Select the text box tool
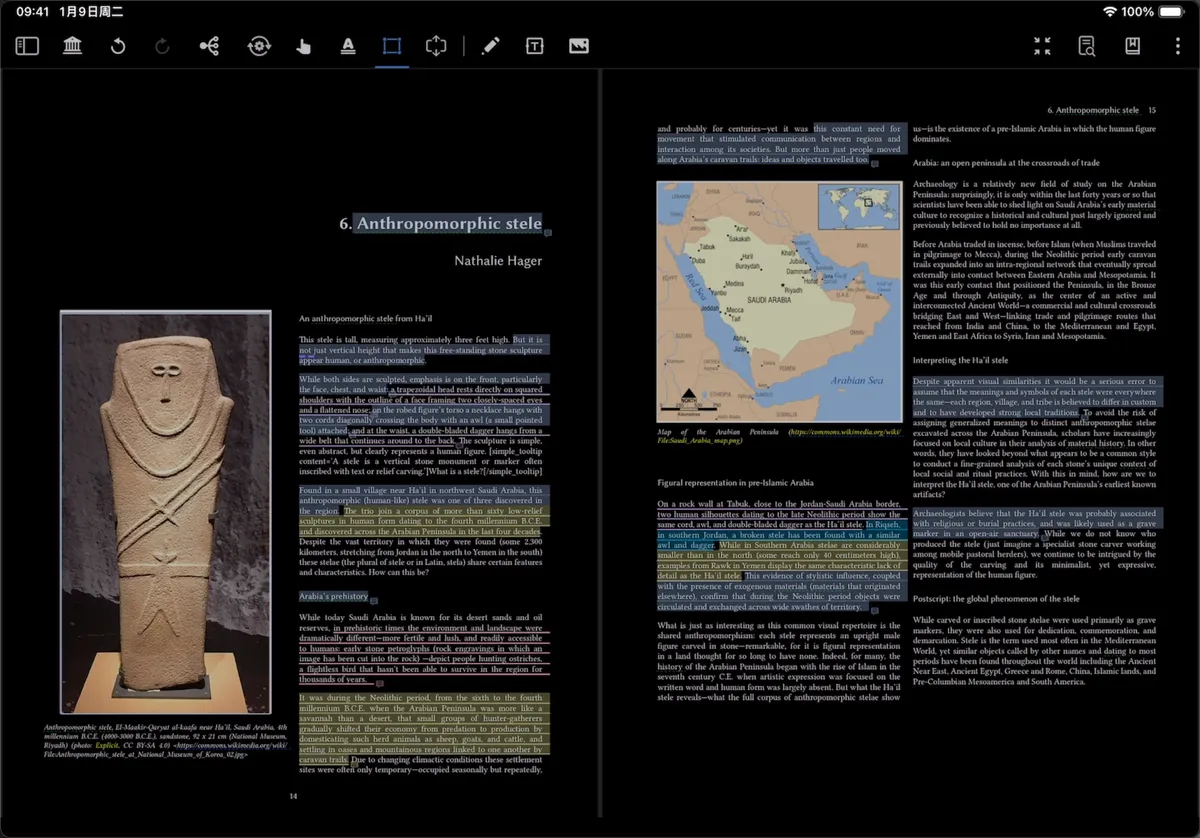The width and height of the screenshot is (1200, 838). tap(534, 46)
